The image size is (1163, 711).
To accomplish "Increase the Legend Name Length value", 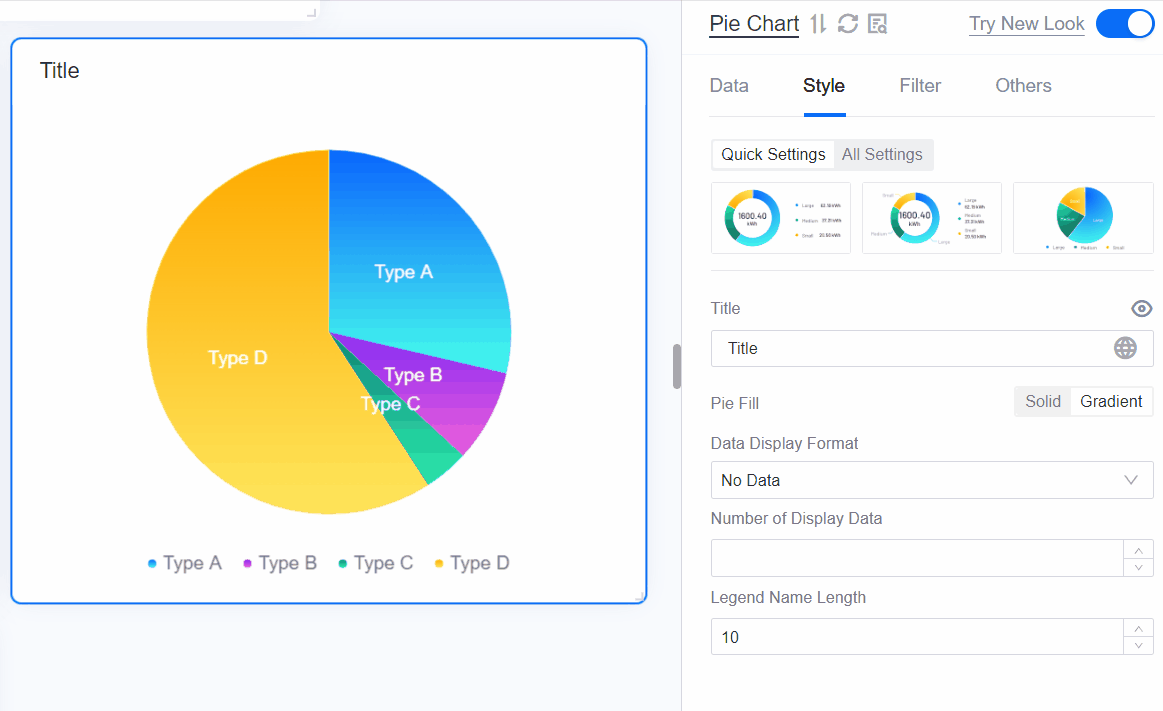I will [1138, 628].
